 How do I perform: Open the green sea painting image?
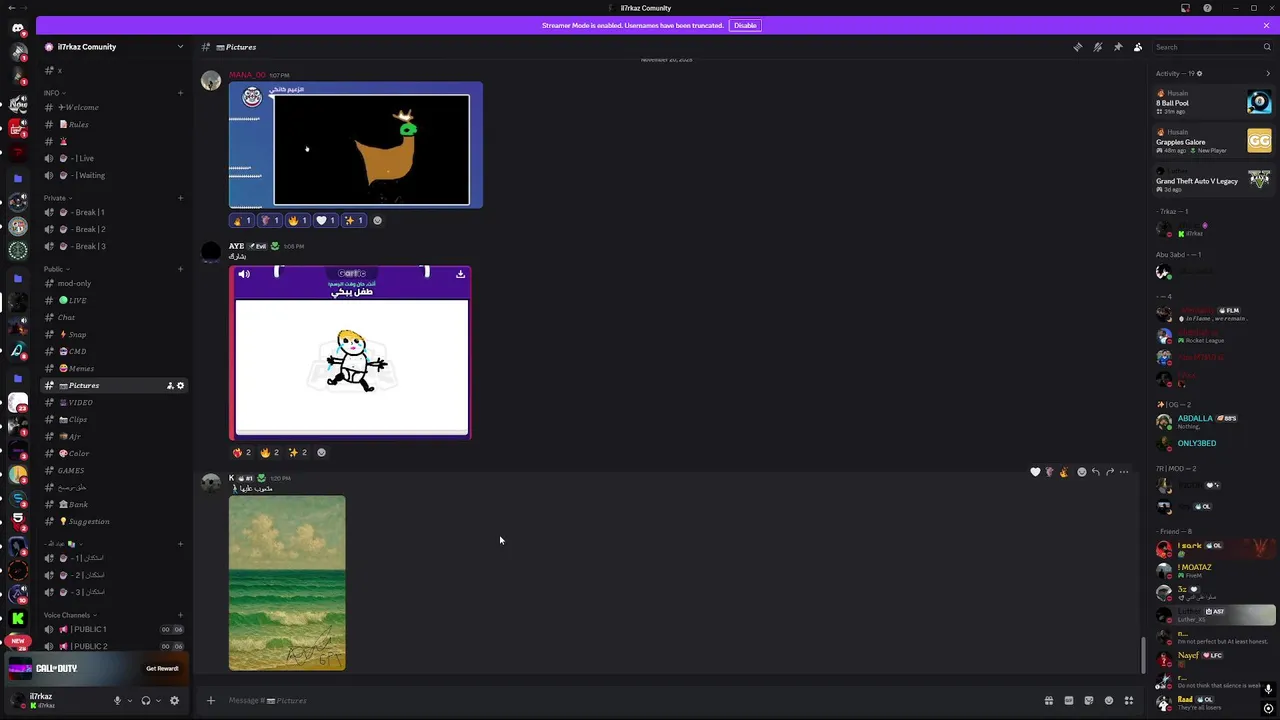pos(287,583)
